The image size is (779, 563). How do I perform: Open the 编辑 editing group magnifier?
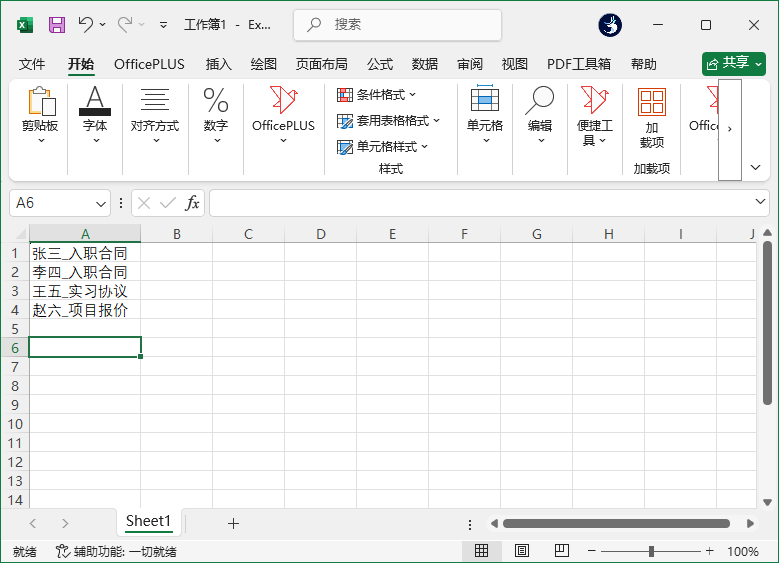point(540,116)
